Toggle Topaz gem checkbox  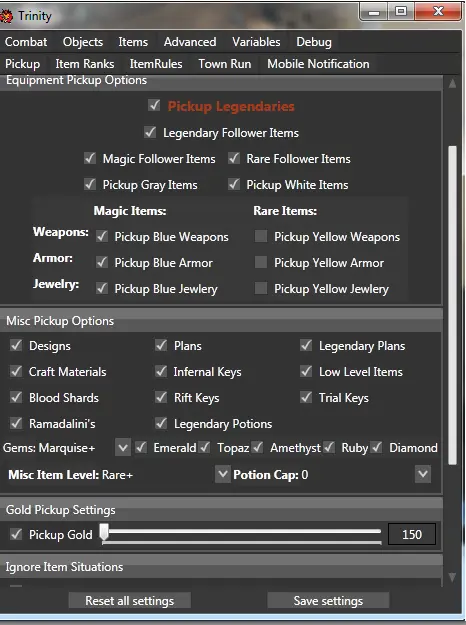(204, 448)
